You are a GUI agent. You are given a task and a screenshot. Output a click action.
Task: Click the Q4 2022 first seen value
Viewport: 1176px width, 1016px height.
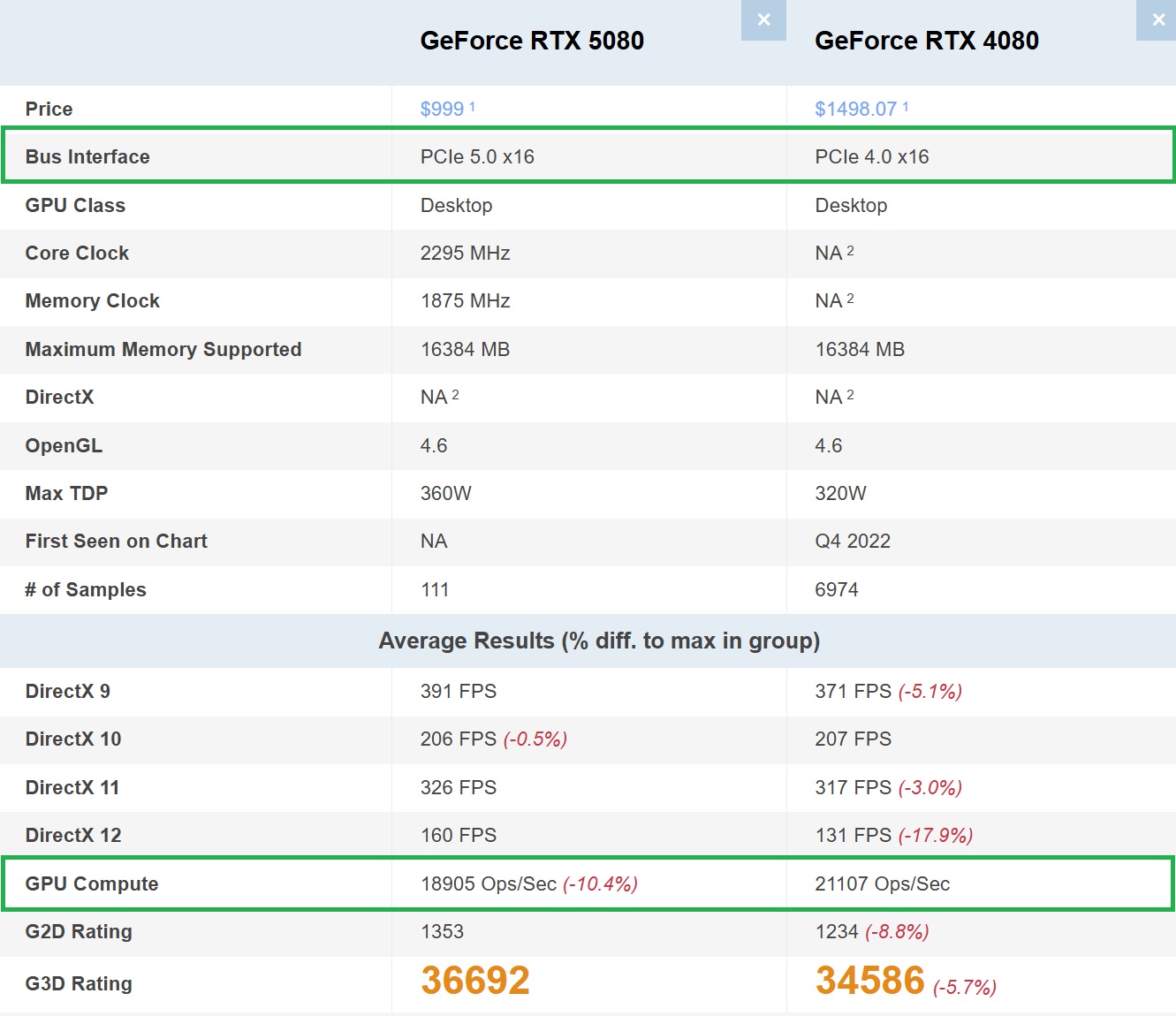click(853, 541)
